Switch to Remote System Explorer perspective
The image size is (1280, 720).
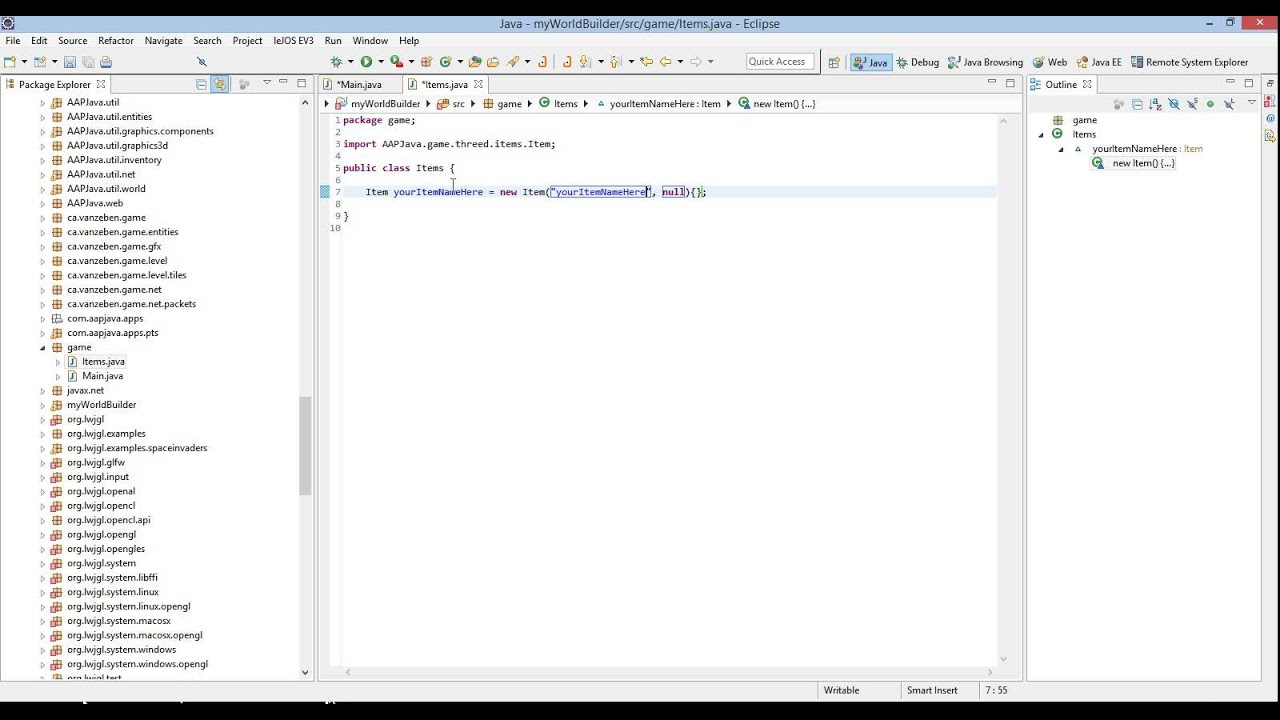pos(1188,62)
